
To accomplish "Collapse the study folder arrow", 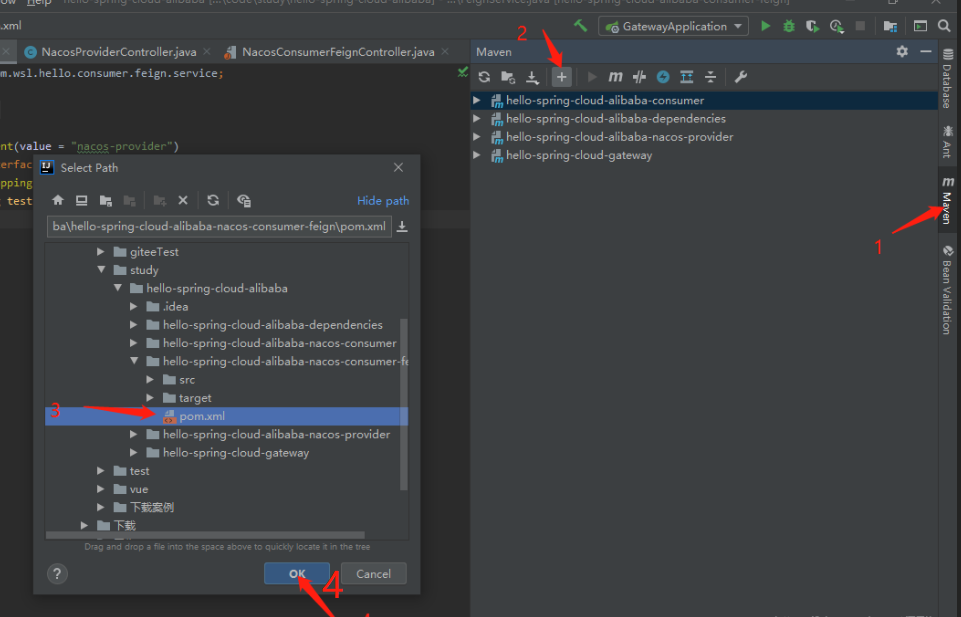I will click(101, 270).
